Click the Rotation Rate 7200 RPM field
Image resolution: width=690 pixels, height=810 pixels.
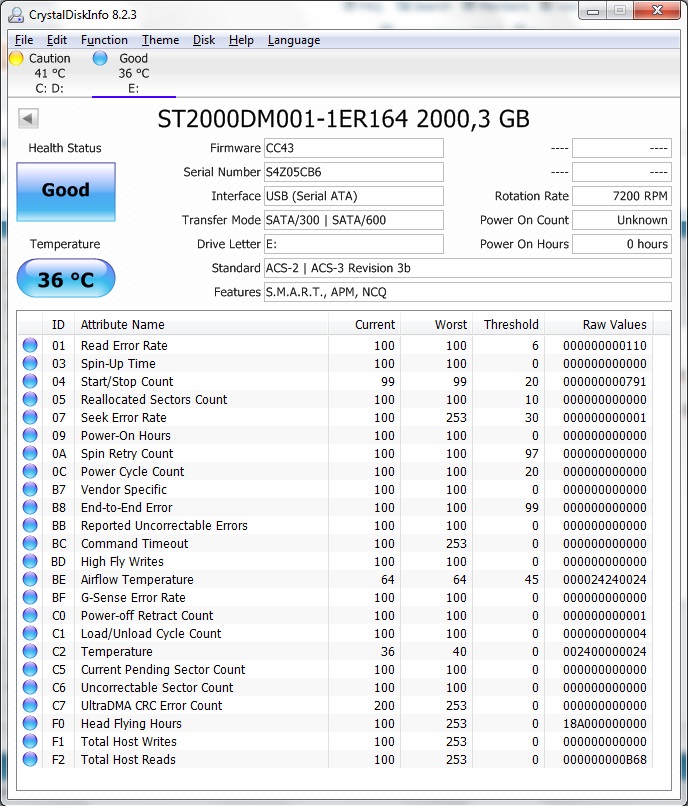(622, 196)
